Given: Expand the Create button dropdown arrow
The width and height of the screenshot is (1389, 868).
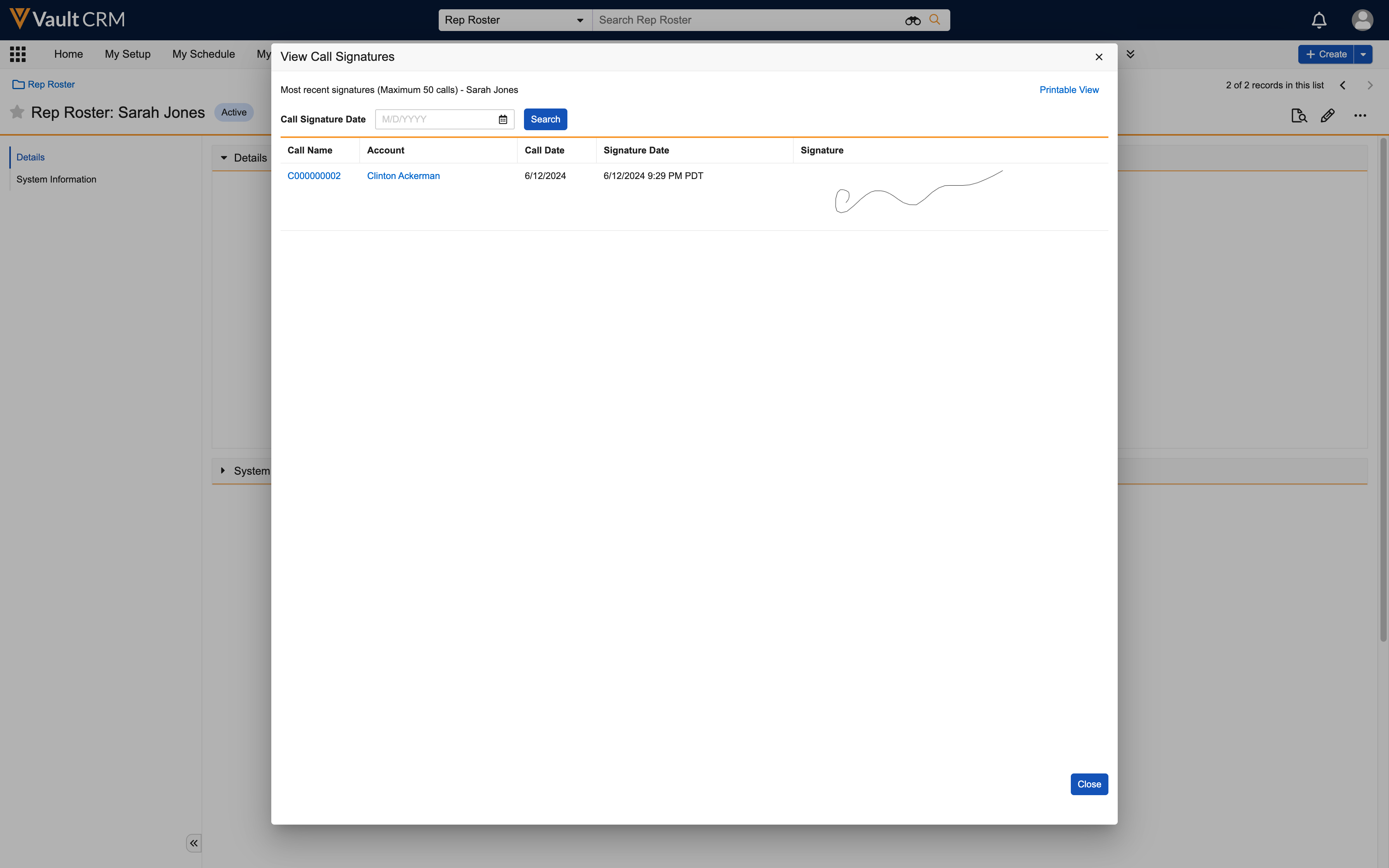Looking at the screenshot, I should (x=1363, y=55).
